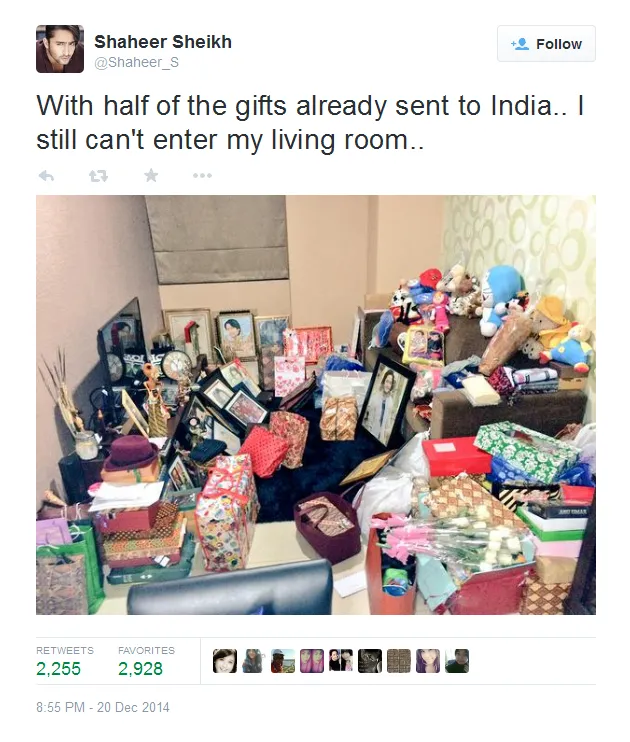The image size is (630, 742).
Task: Retweet this tweet using retweet icon
Action: [x=98, y=176]
